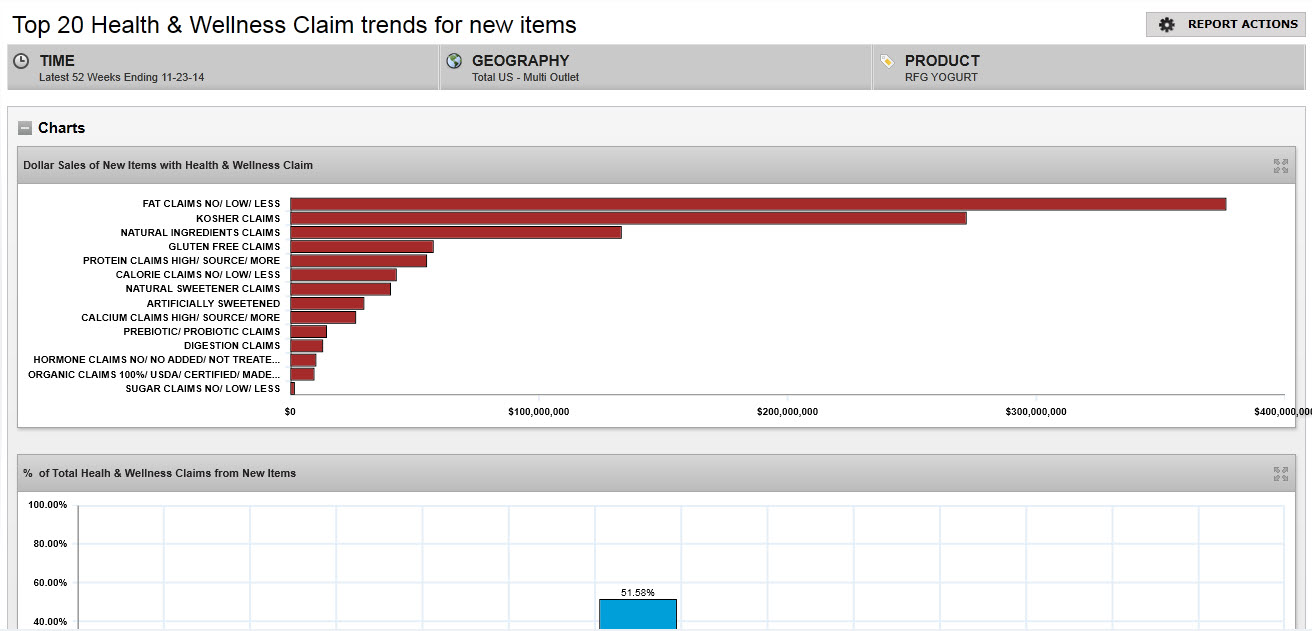
Task: Click the Natural Ingredients Claims bar
Action: click(455, 232)
